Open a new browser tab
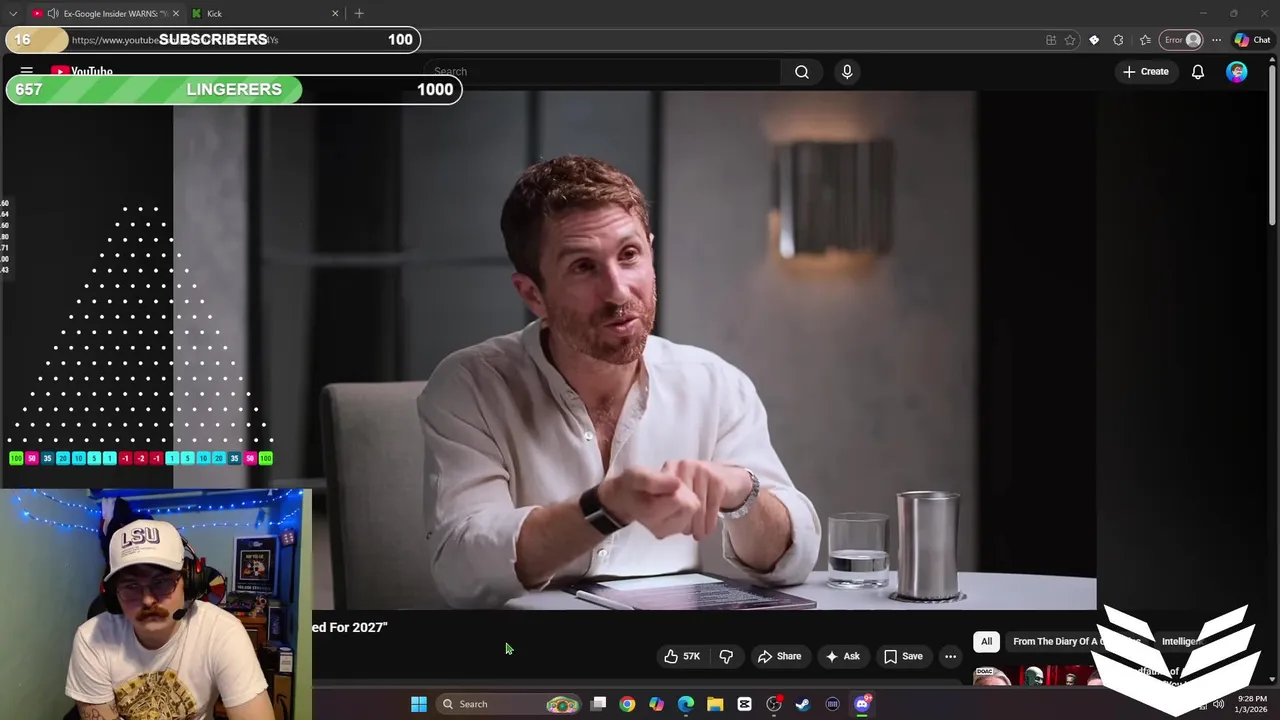 click(359, 13)
